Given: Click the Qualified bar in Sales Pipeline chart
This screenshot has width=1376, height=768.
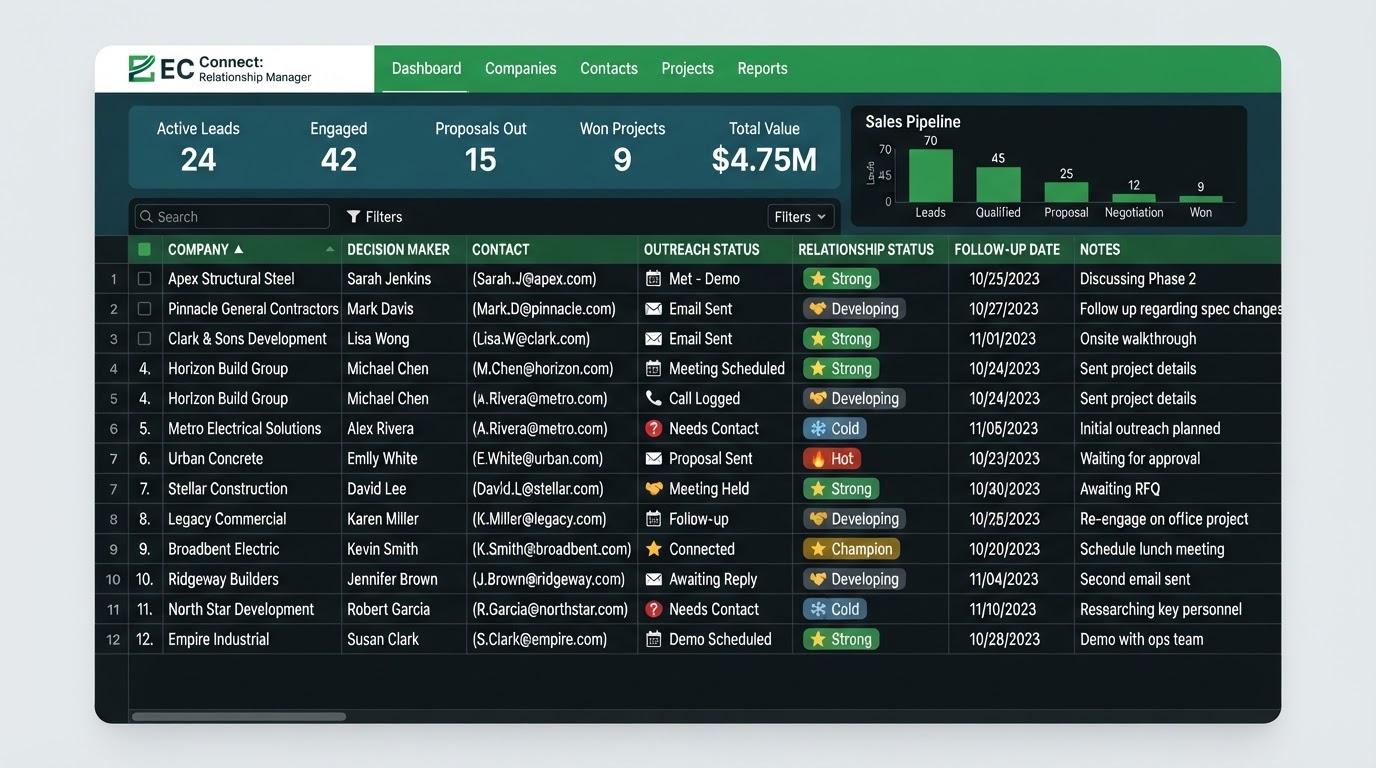Looking at the screenshot, I should coord(998,185).
